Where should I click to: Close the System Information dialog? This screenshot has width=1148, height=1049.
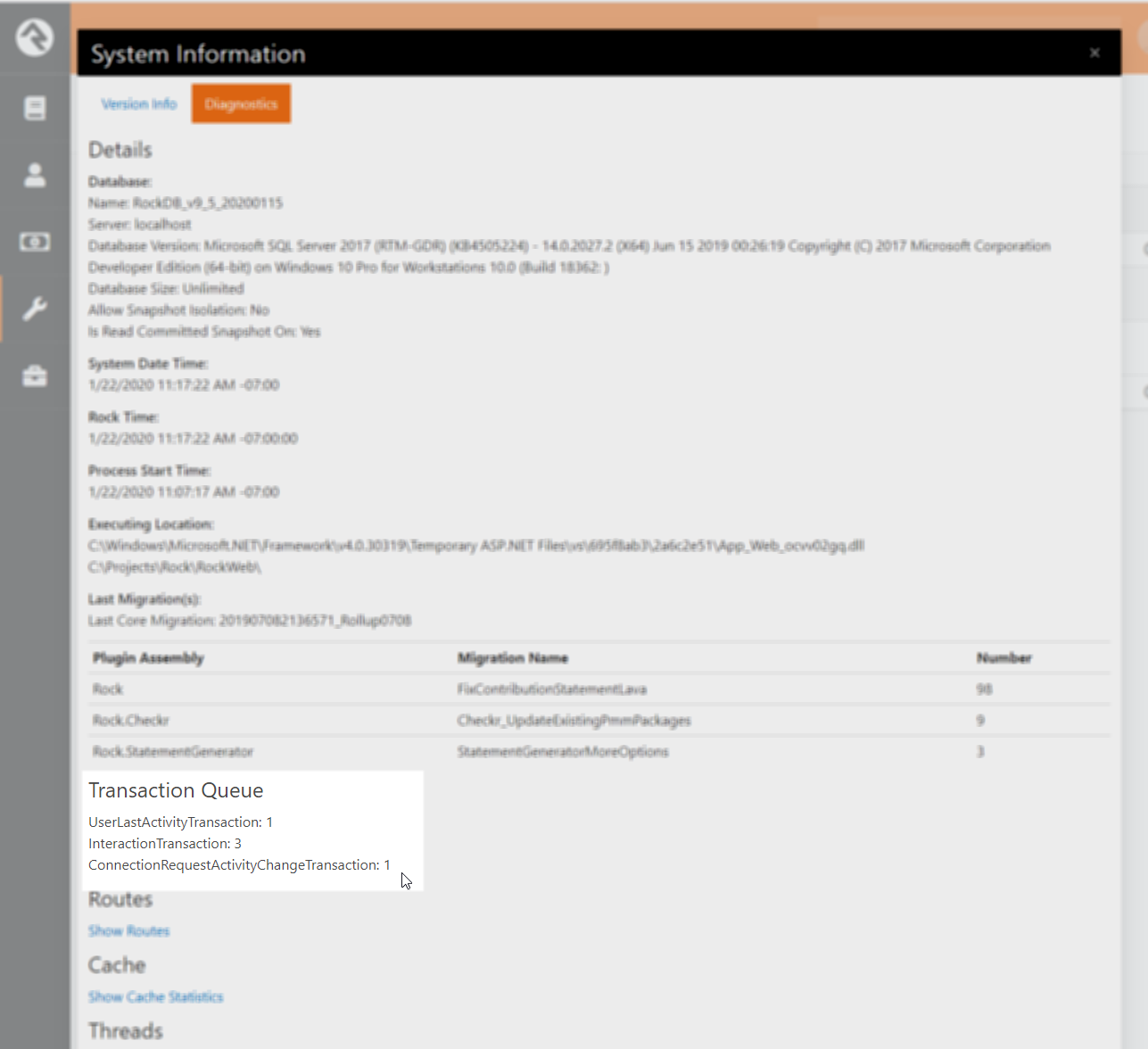coord(1094,53)
